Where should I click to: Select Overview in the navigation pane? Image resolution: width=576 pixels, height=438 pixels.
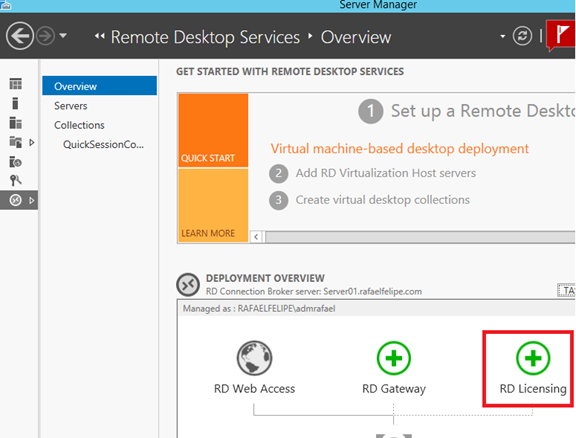pos(100,86)
